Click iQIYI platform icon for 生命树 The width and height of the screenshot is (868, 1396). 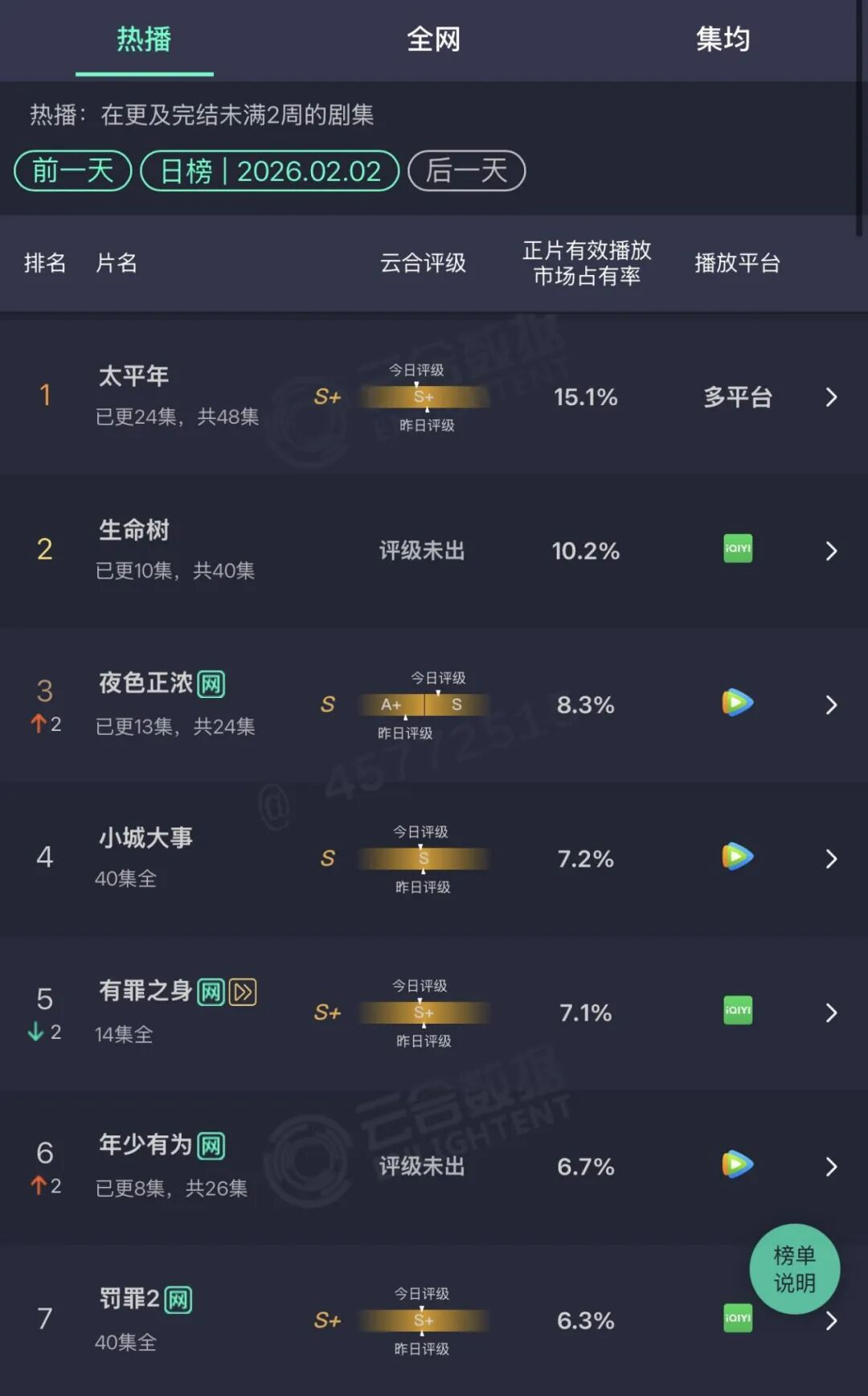737,549
